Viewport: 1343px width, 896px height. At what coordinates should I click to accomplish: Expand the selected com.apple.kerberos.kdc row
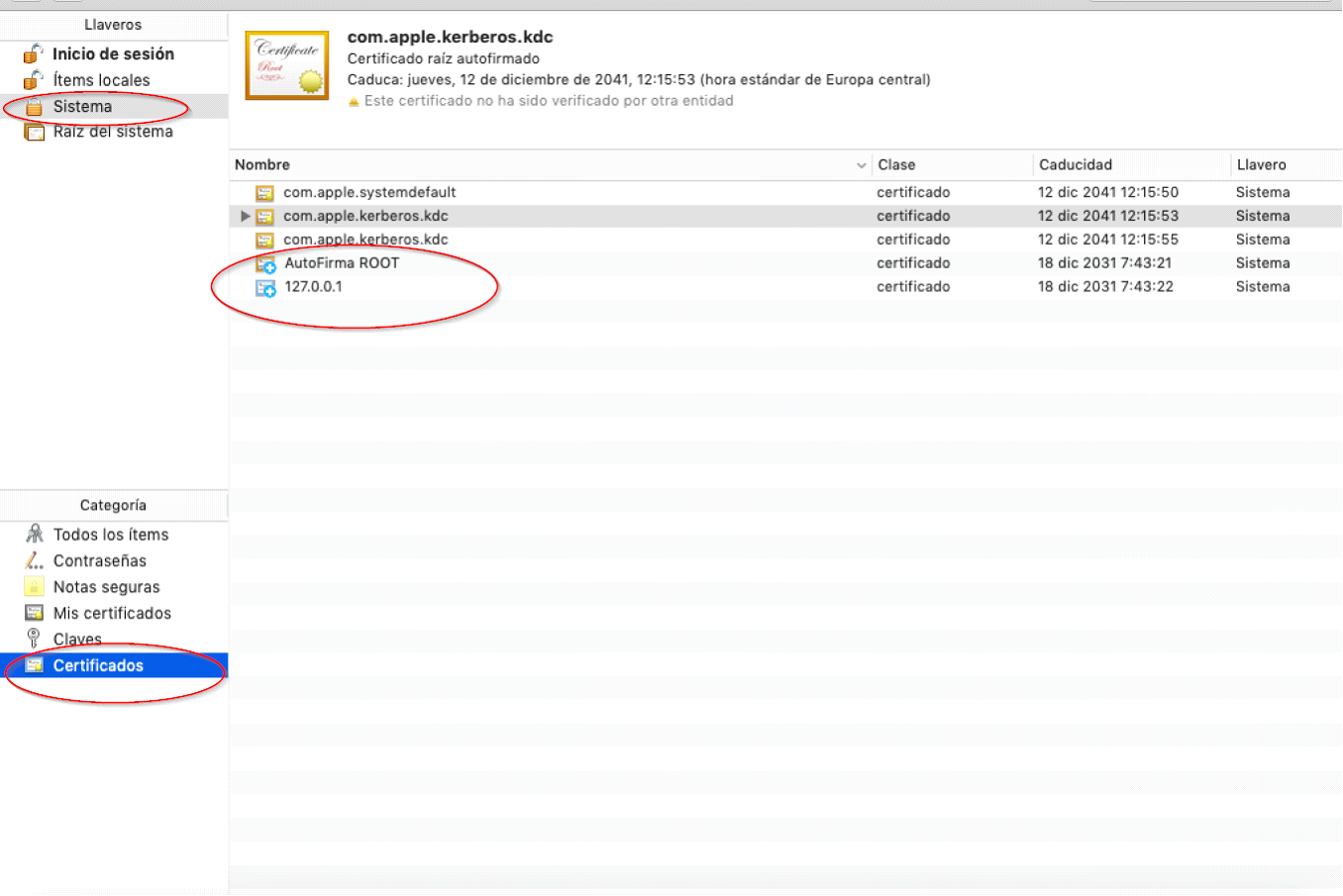246,216
